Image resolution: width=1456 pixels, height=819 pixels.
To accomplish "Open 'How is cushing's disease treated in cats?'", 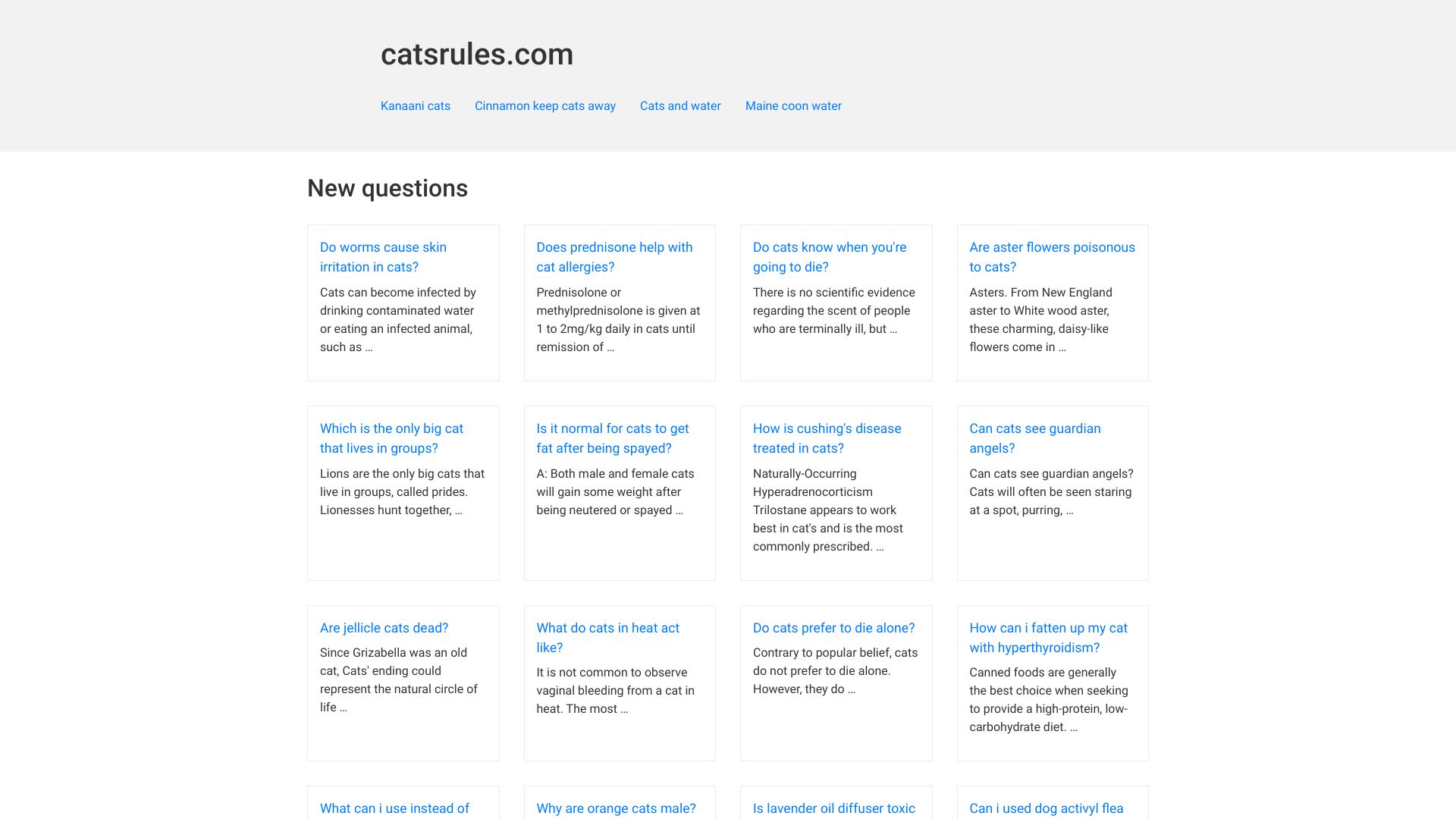I will point(827,438).
